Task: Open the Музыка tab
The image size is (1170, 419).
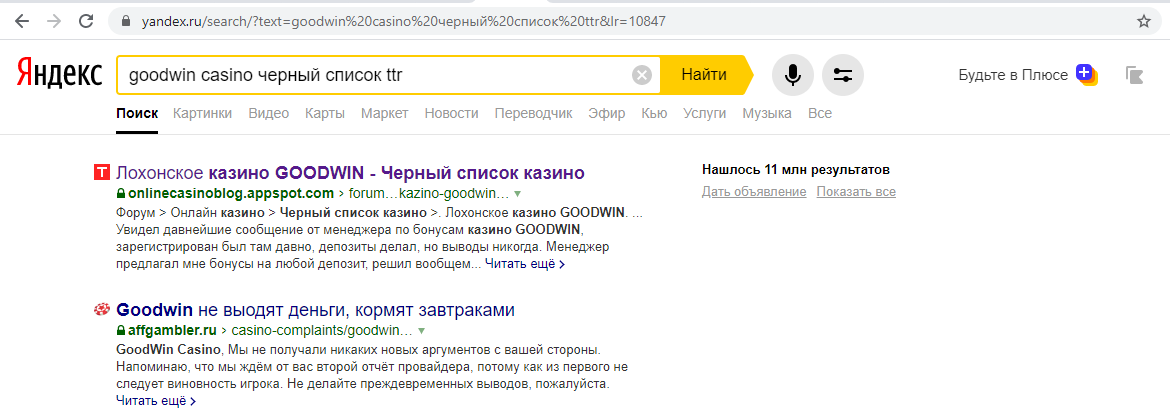Action: 767,113
